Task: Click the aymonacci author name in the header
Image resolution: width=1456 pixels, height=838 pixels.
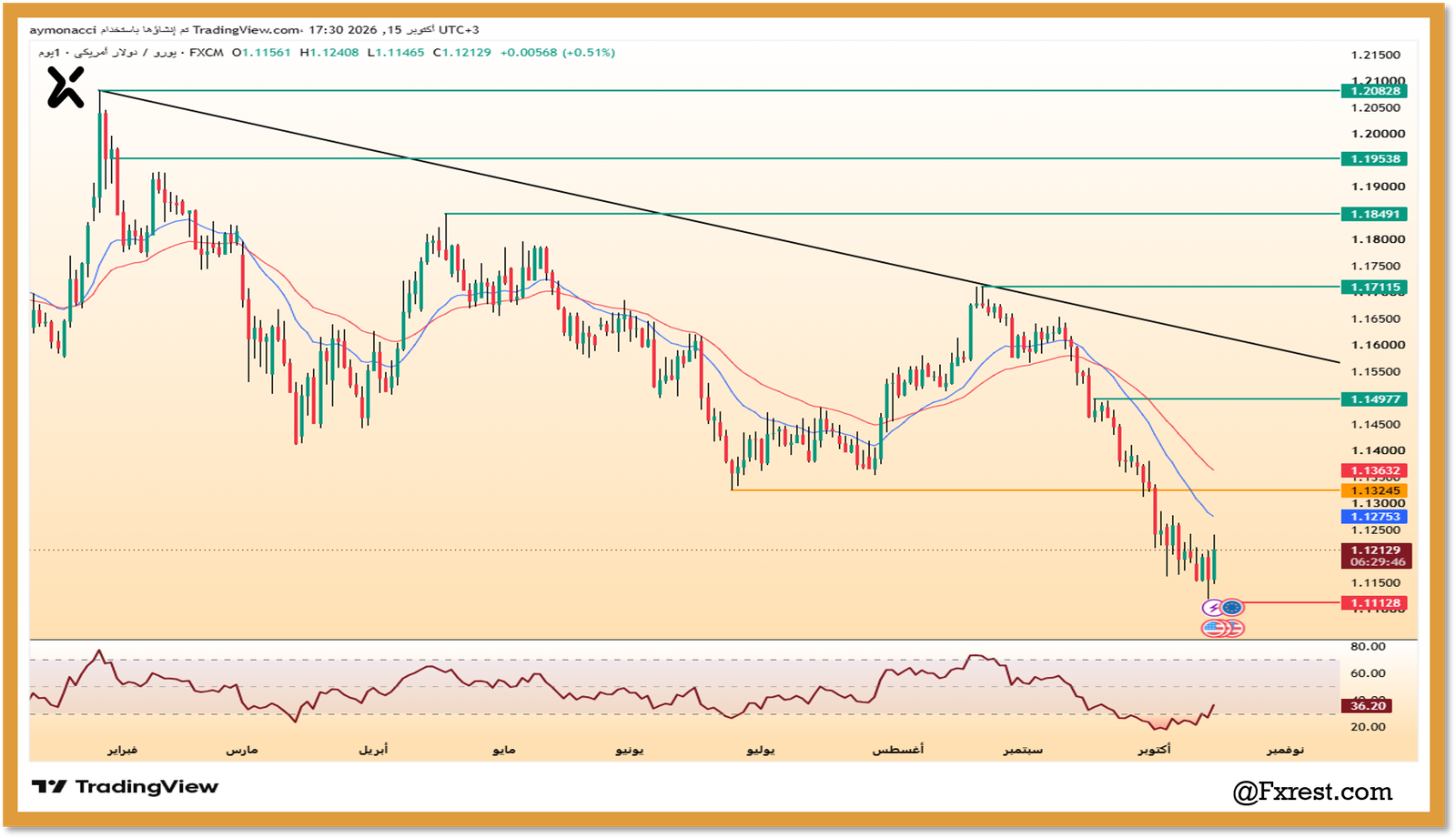Action: [x=63, y=30]
